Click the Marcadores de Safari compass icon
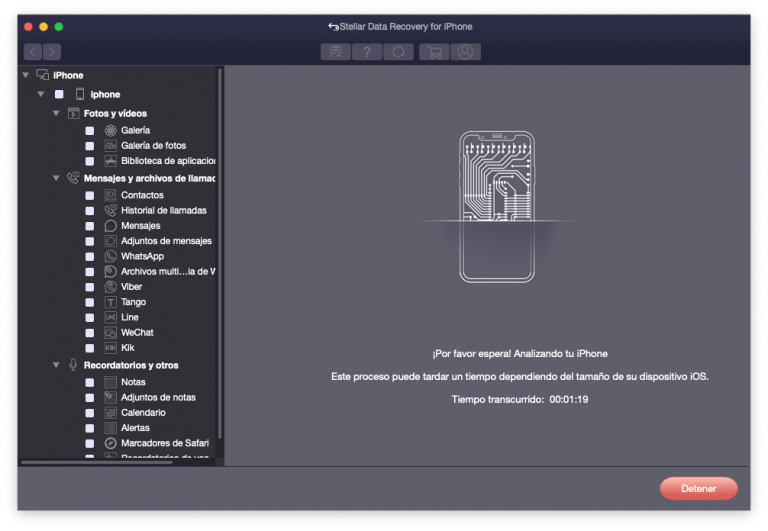This screenshot has height=531, width=768. pos(111,443)
